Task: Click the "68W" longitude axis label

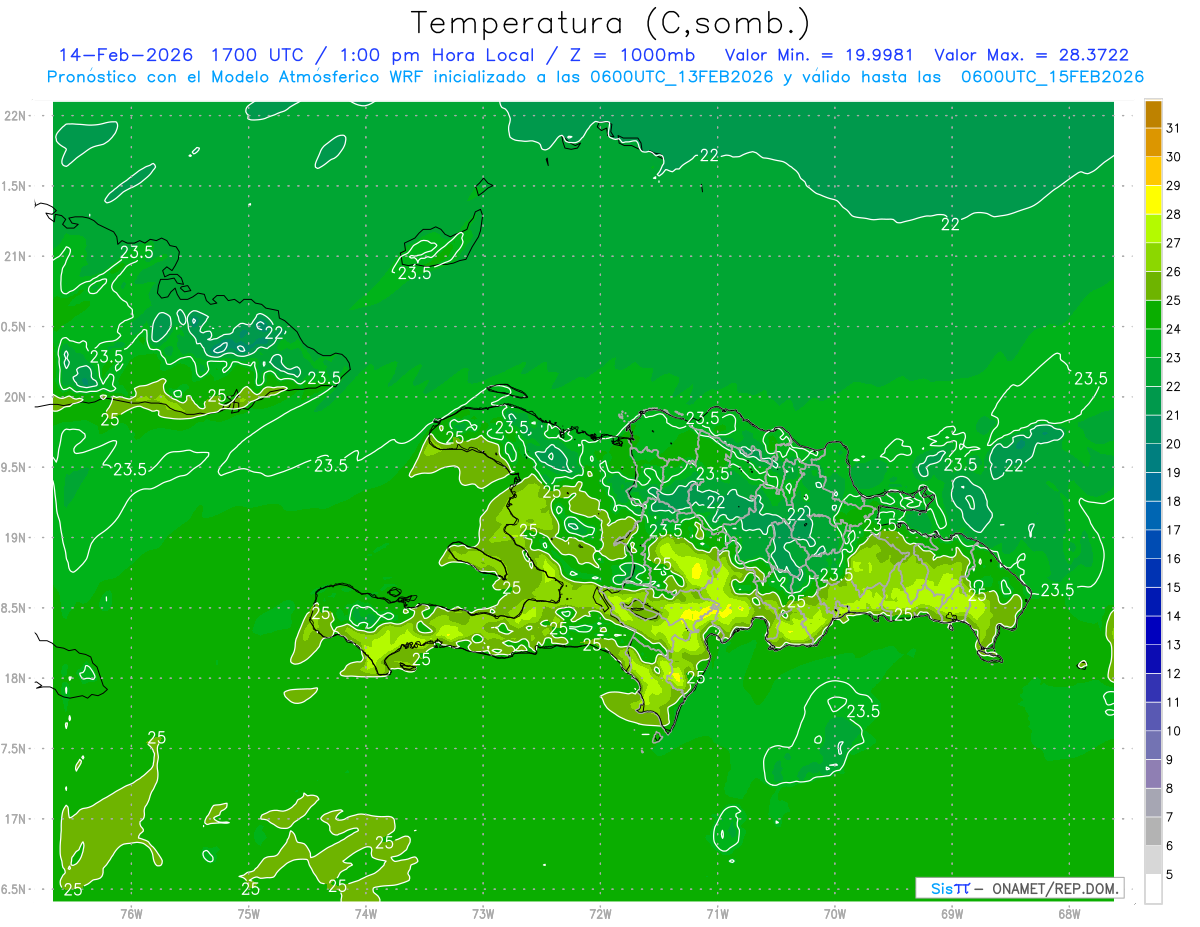Action: click(1069, 914)
